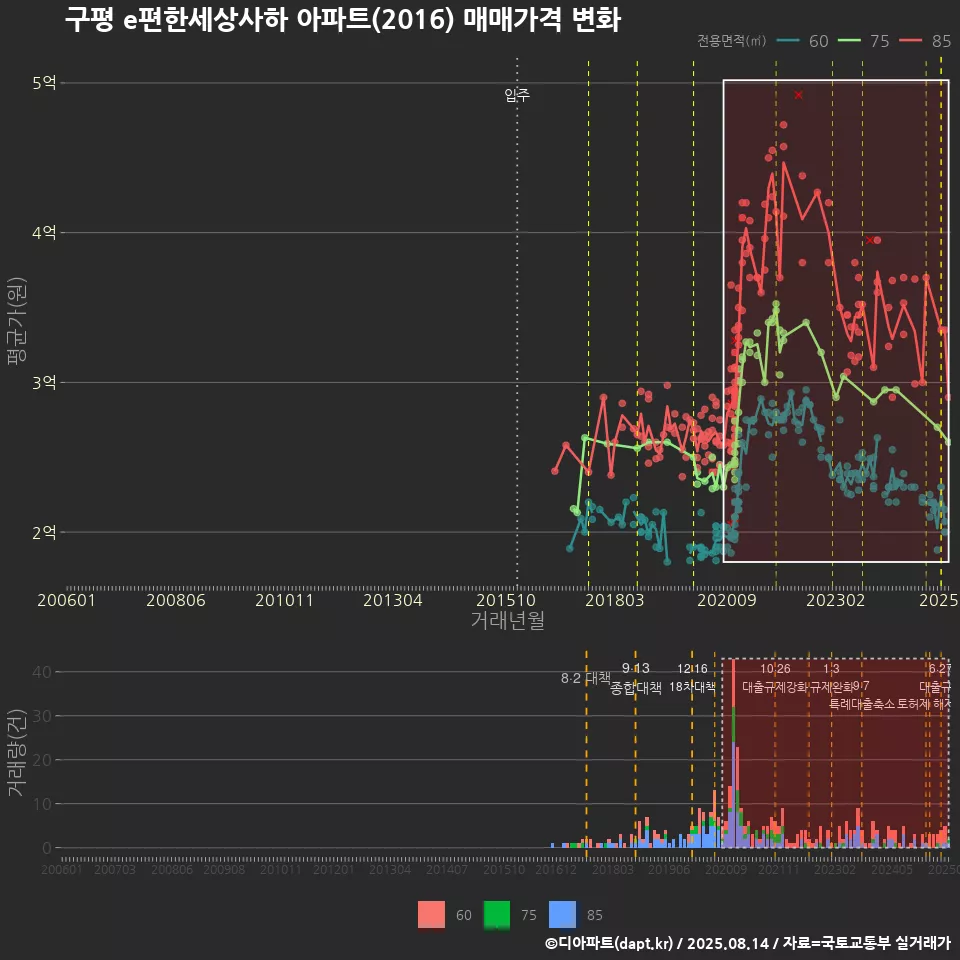The width and height of the screenshot is (960, 960).
Task: Click the green 75 bar legend square
Action: [497, 915]
